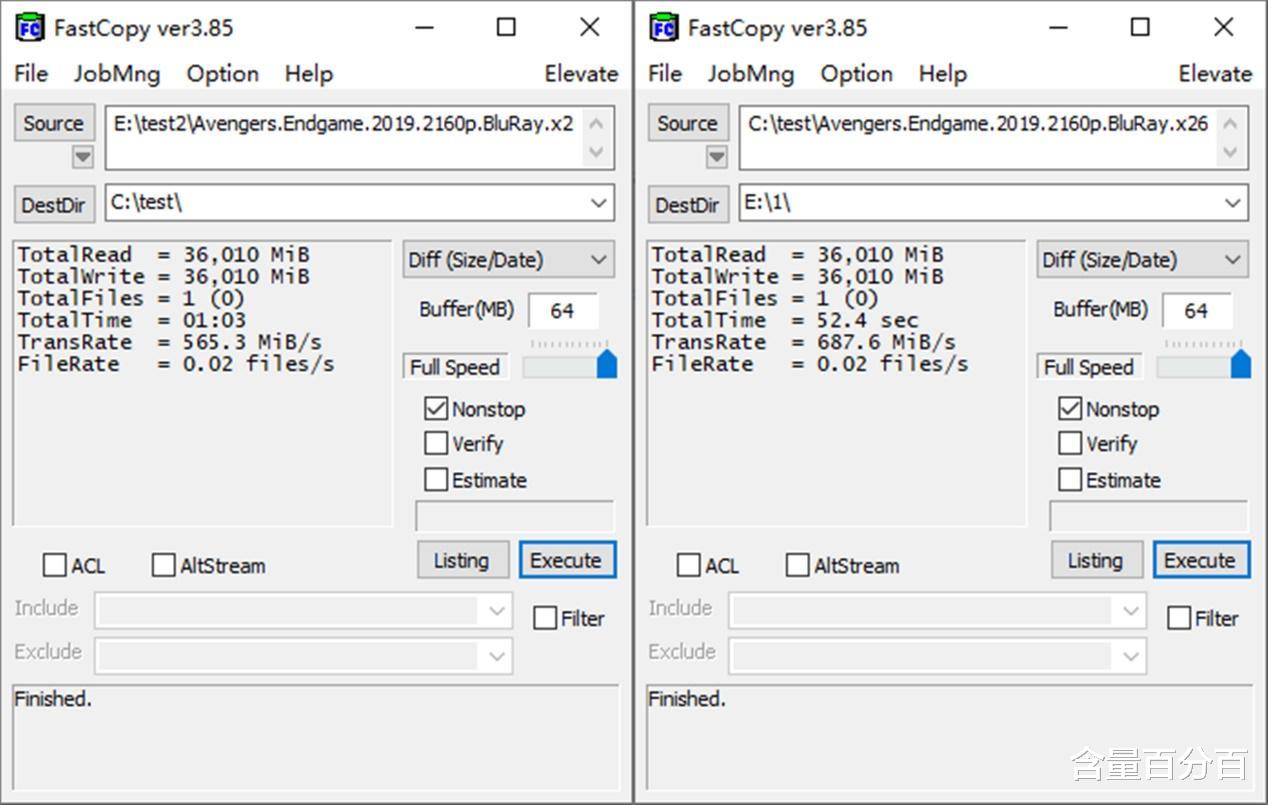Click Buffer(MB) field in left window
This screenshot has width=1268, height=805.
click(x=562, y=311)
